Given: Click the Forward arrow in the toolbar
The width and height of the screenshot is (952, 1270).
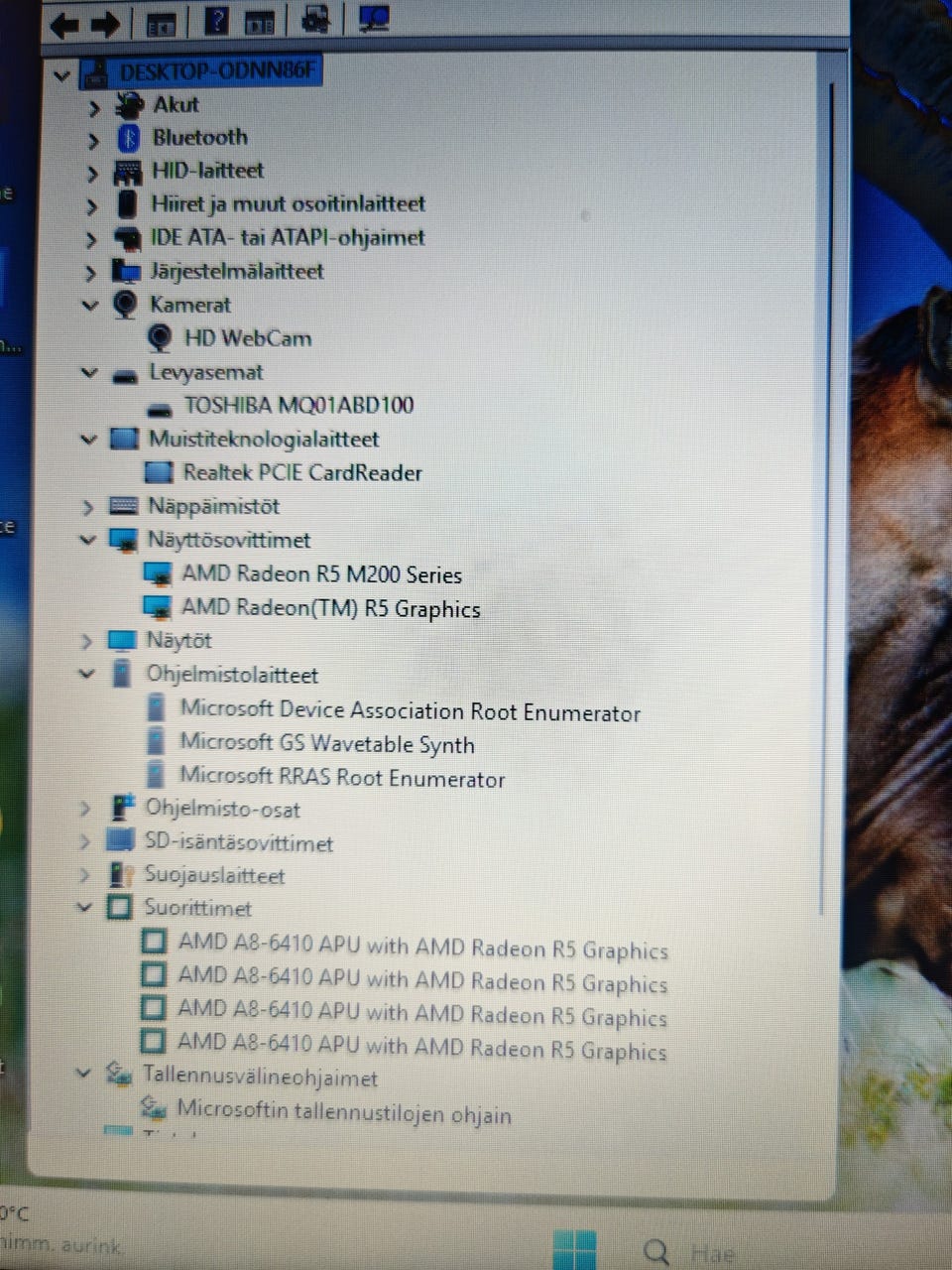Looking at the screenshot, I should [105, 24].
